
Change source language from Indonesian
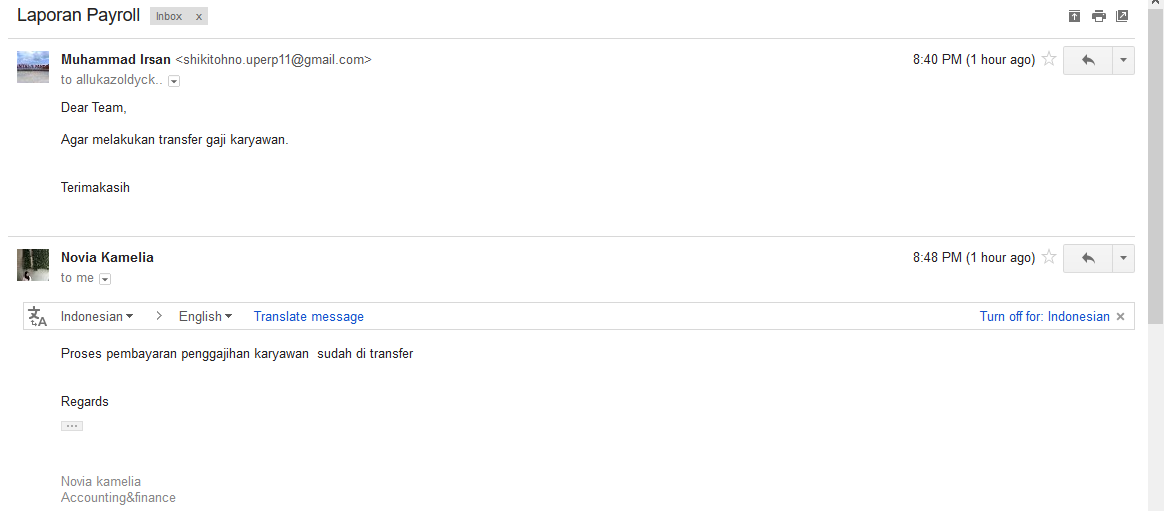point(97,317)
